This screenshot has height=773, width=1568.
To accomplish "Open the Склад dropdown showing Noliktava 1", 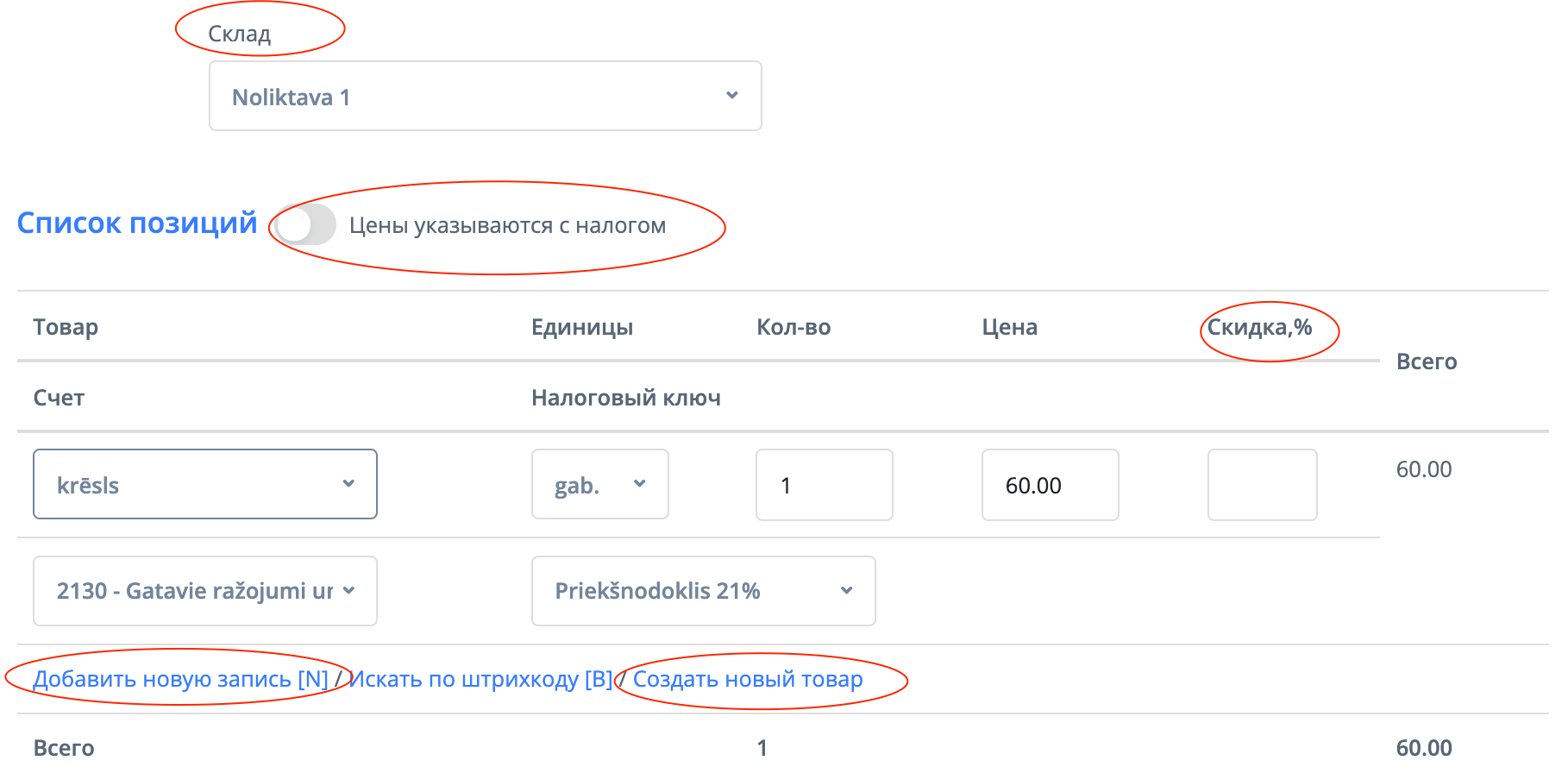I will tap(485, 96).
